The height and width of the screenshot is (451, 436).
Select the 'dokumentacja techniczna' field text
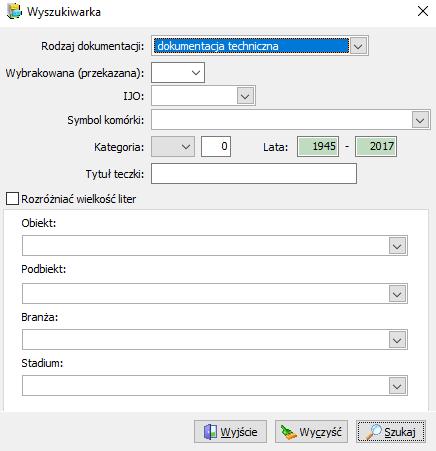pyautogui.click(x=218, y=46)
